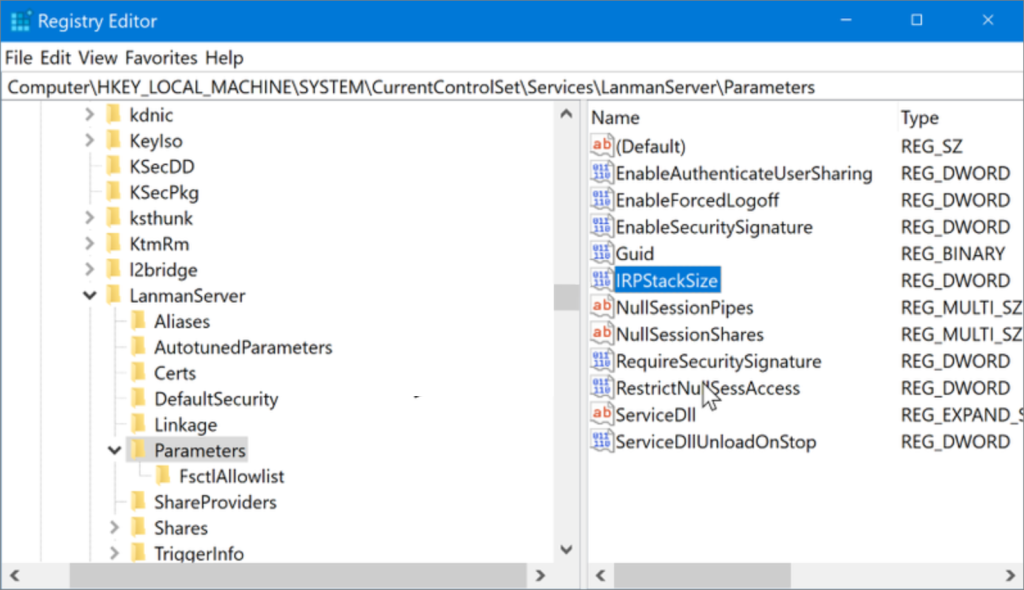Click the folder icon of kdnic key
This screenshot has height=590, width=1024.
click(x=114, y=114)
